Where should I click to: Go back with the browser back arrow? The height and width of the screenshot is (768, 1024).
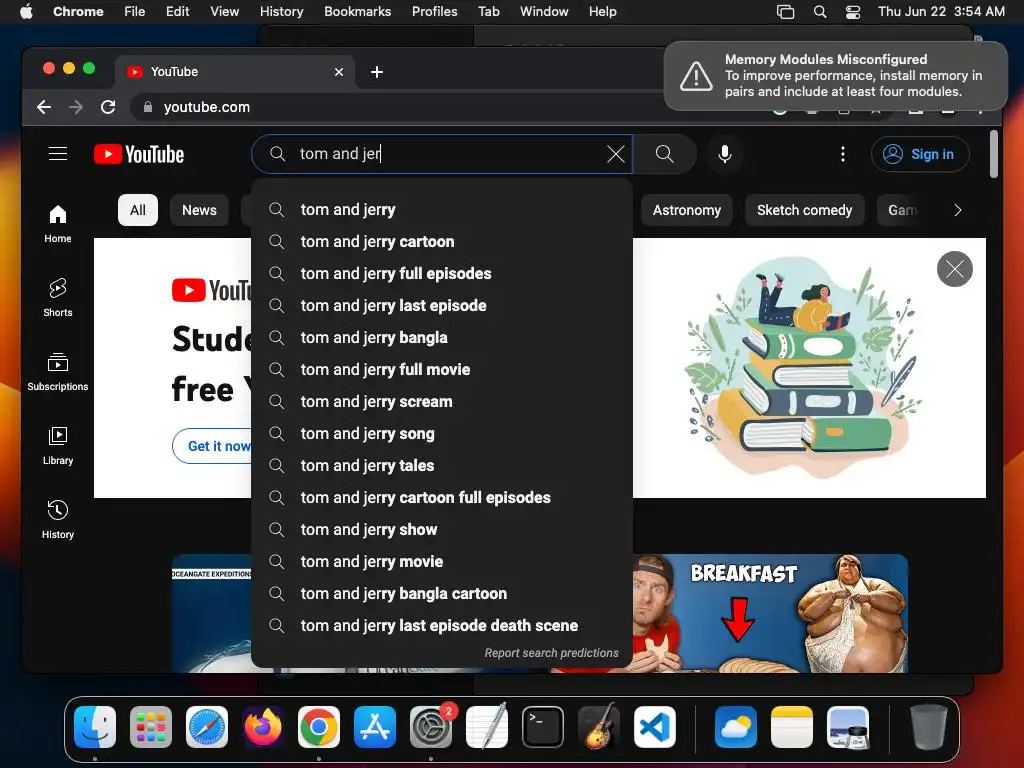coord(44,107)
